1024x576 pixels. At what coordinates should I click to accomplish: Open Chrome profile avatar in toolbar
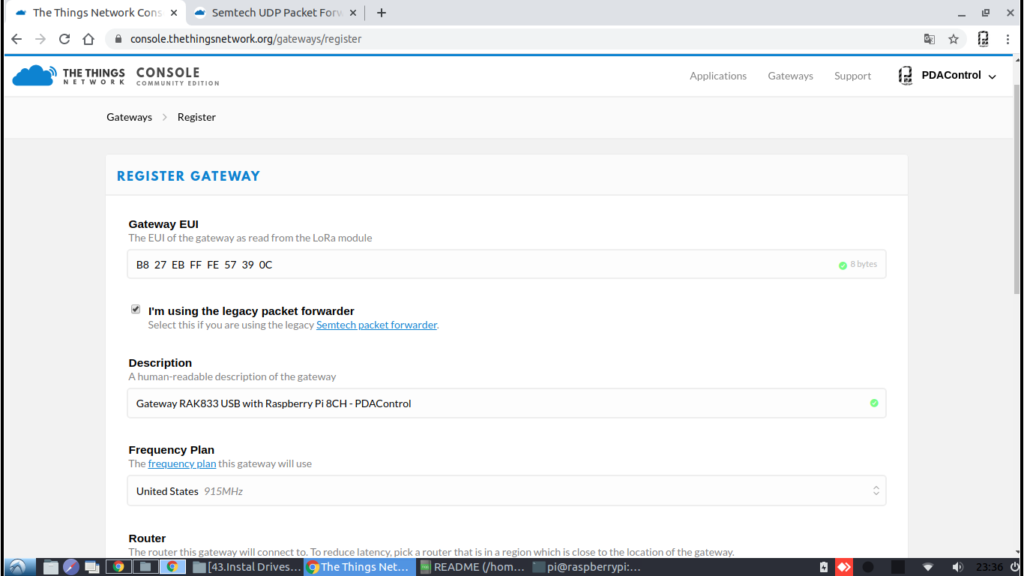pyautogui.click(x=983, y=39)
